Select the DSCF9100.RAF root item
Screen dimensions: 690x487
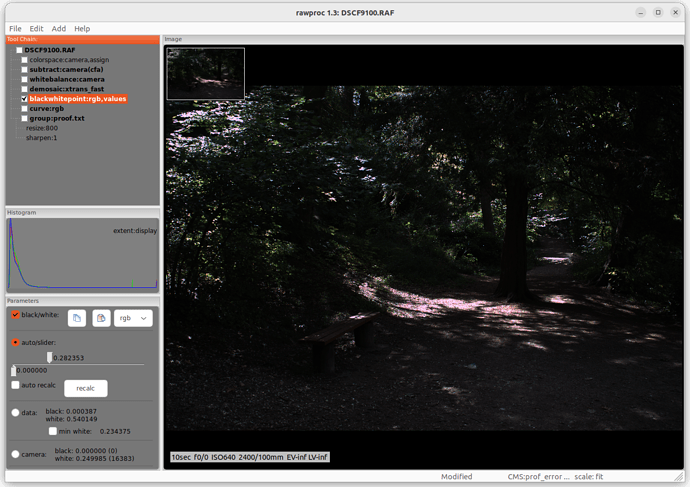(x=50, y=50)
